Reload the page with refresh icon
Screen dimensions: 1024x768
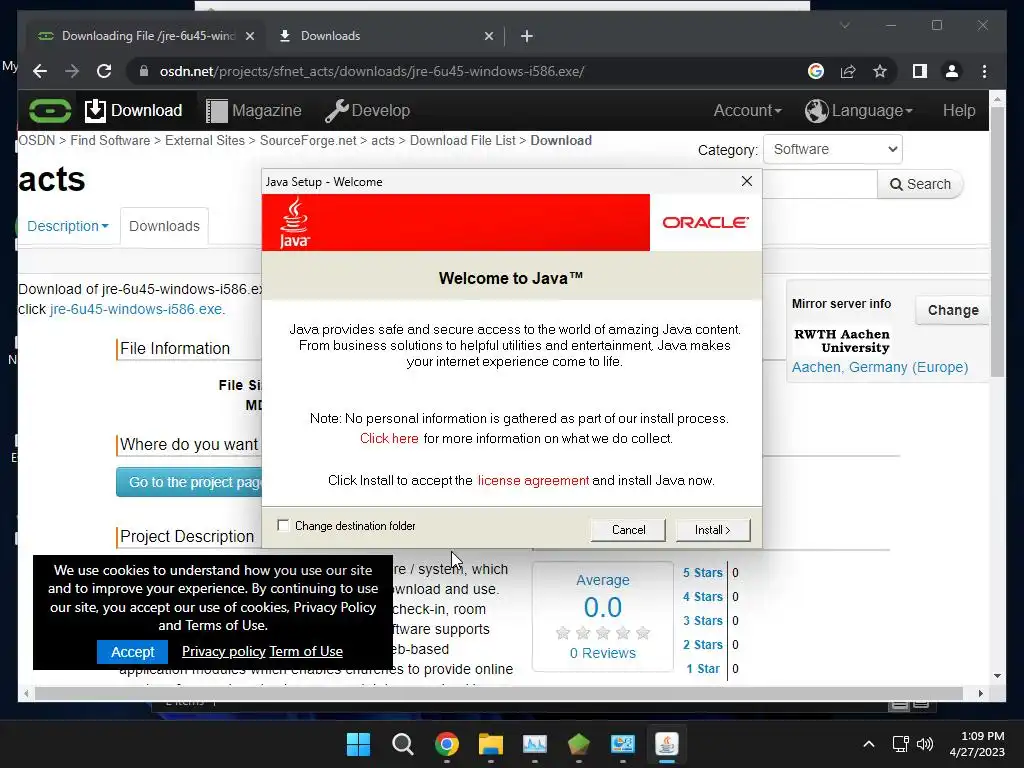click(104, 71)
